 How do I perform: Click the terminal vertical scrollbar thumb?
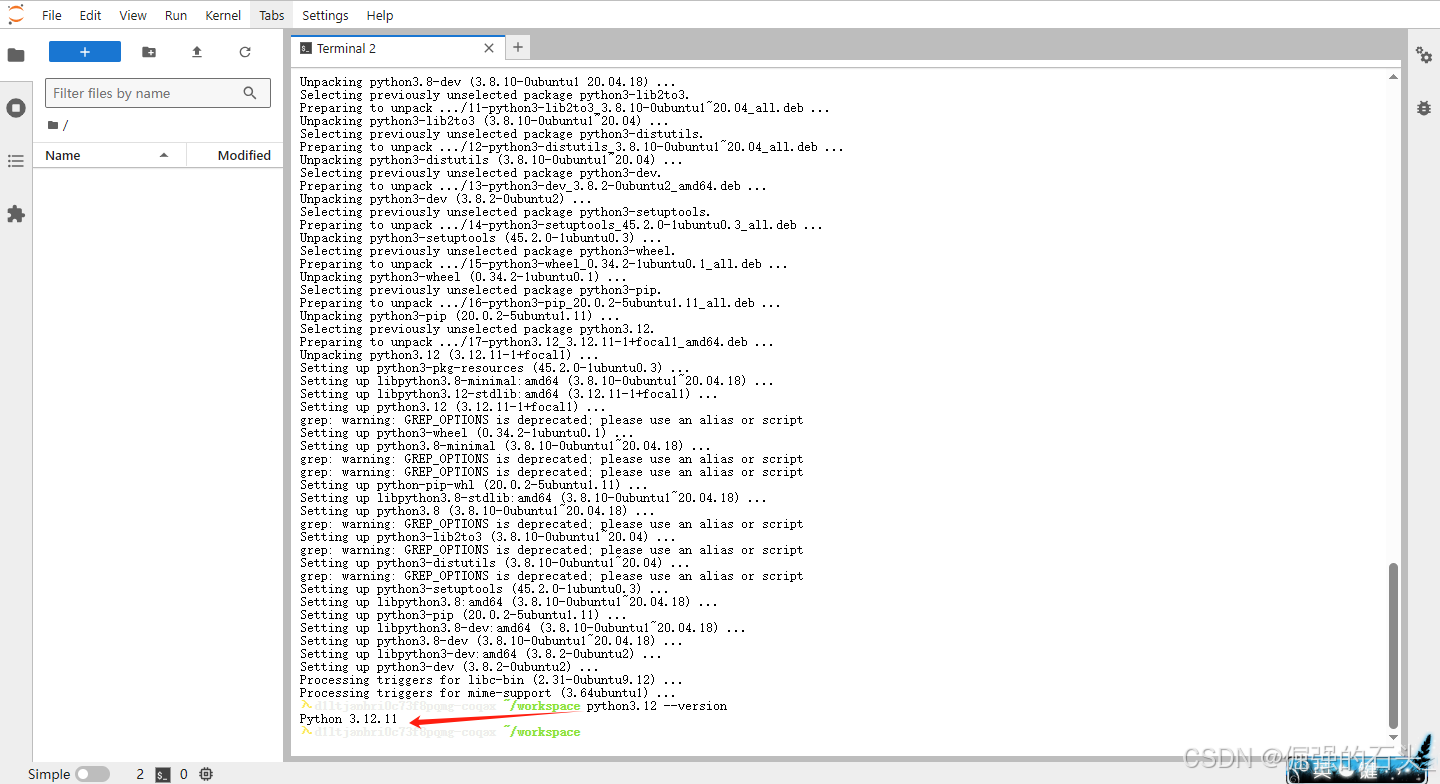point(1393,645)
